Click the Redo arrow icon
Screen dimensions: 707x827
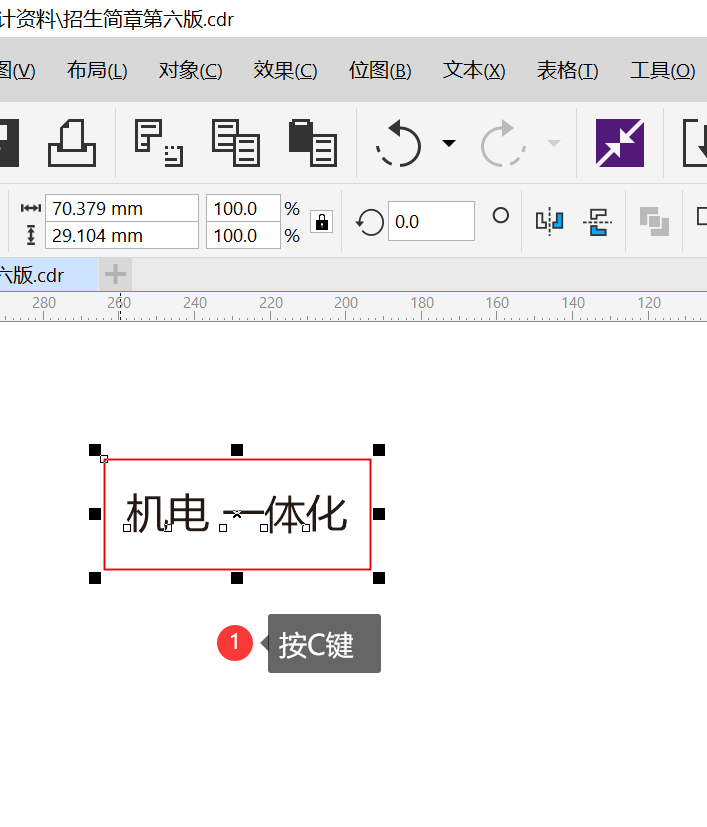[x=503, y=143]
